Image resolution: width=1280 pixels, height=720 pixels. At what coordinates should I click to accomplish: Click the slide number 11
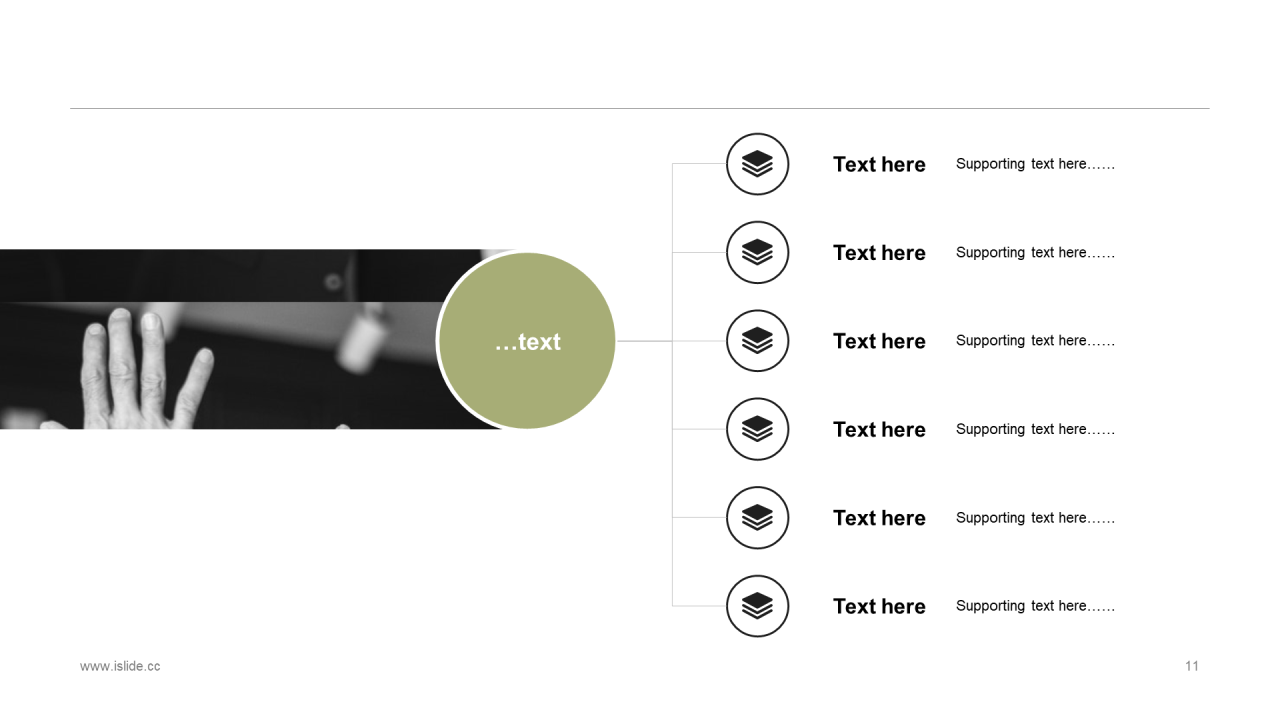tap(1192, 666)
